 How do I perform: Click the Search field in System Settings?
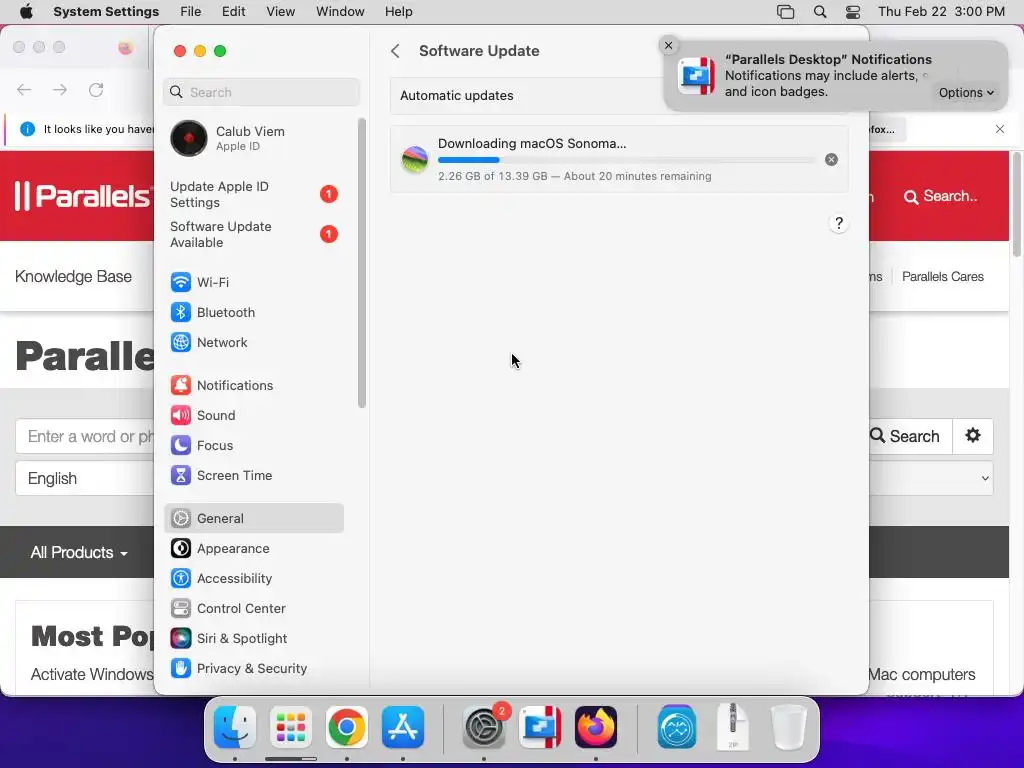261,92
